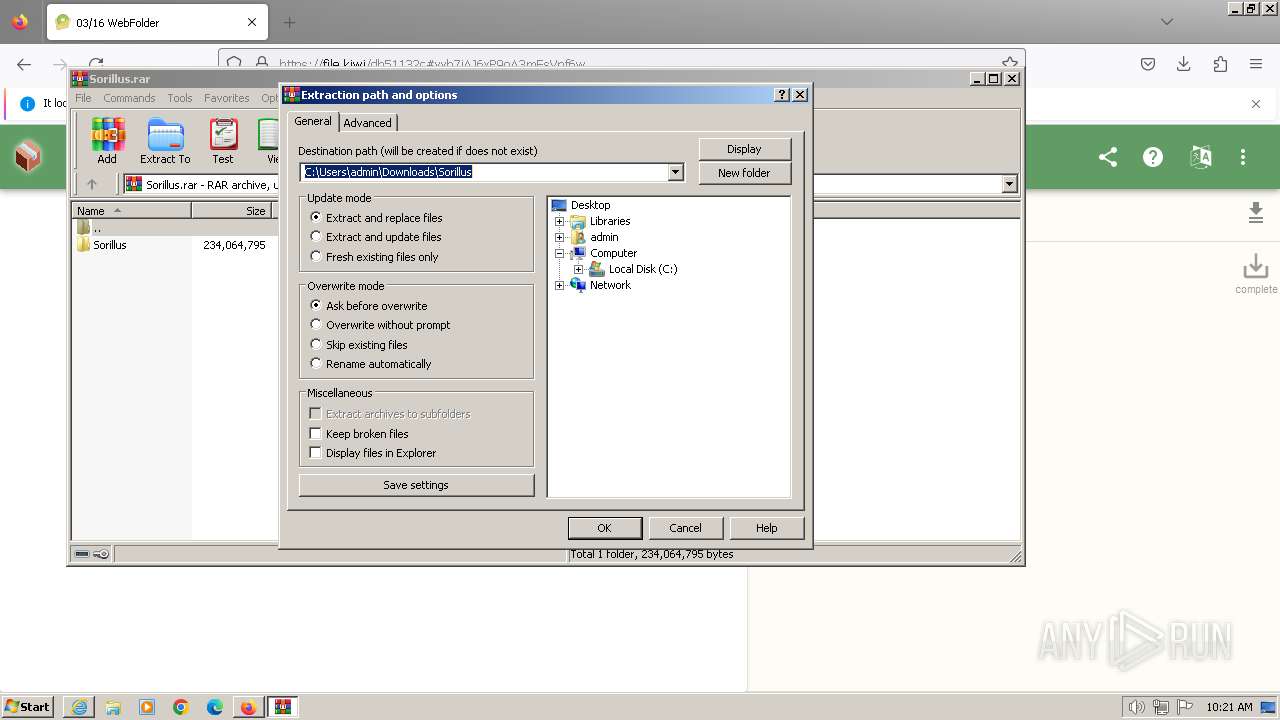Switch to the Advanced tab

[367, 123]
